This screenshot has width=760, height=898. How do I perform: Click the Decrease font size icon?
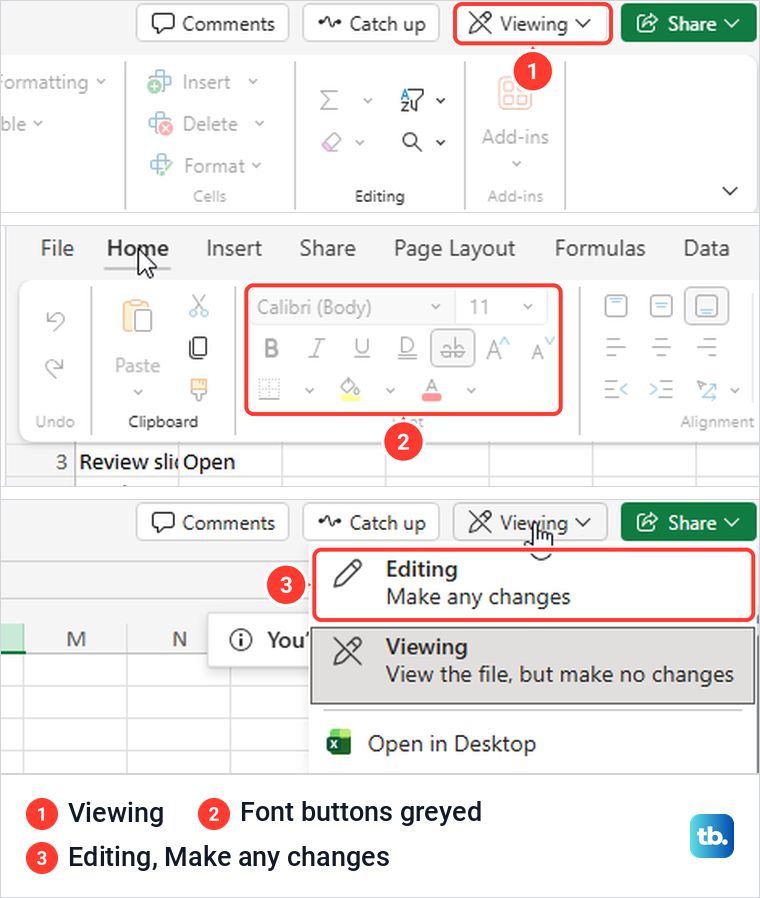(542, 348)
